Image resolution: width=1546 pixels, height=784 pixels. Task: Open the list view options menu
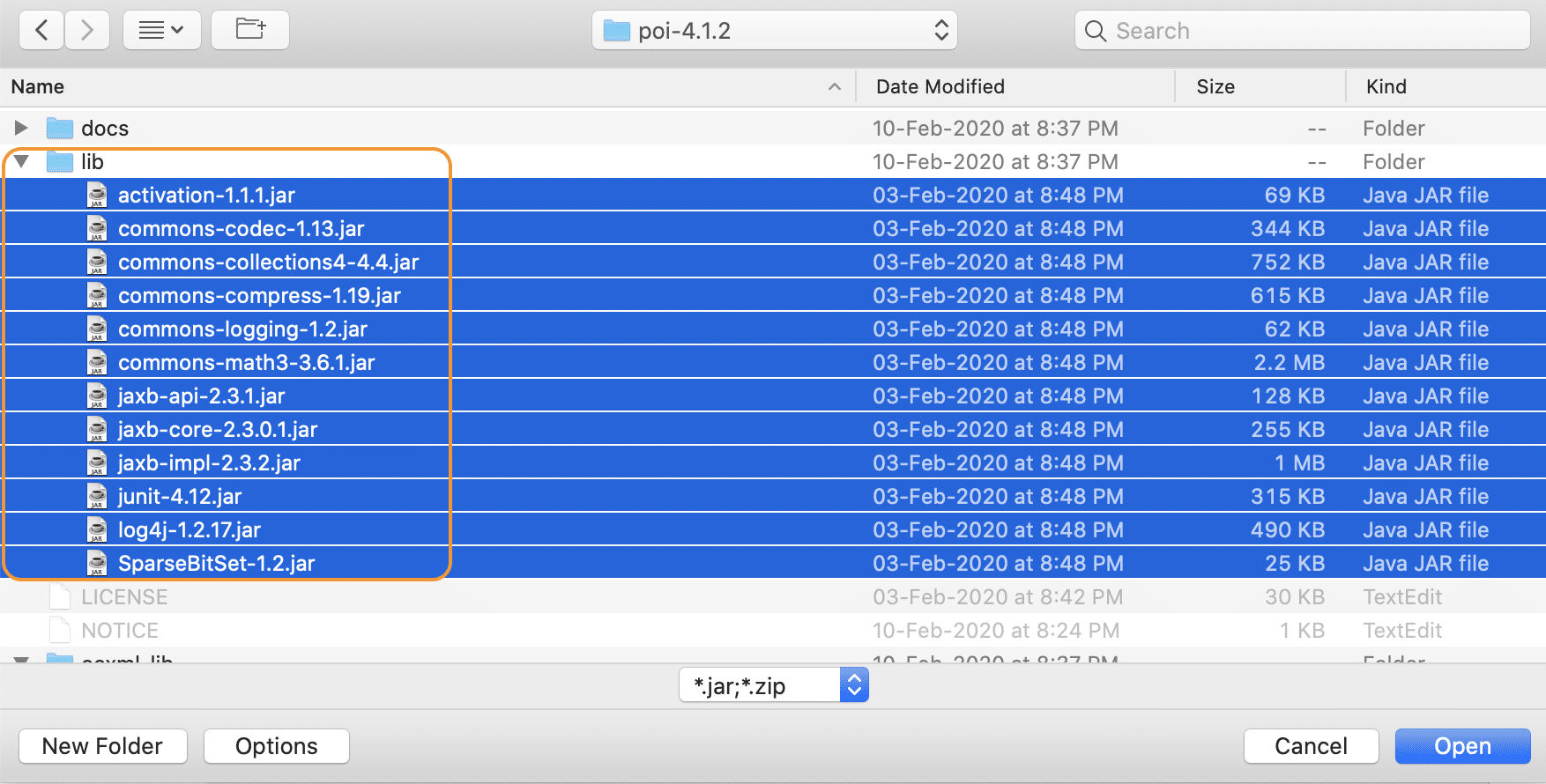(x=161, y=31)
